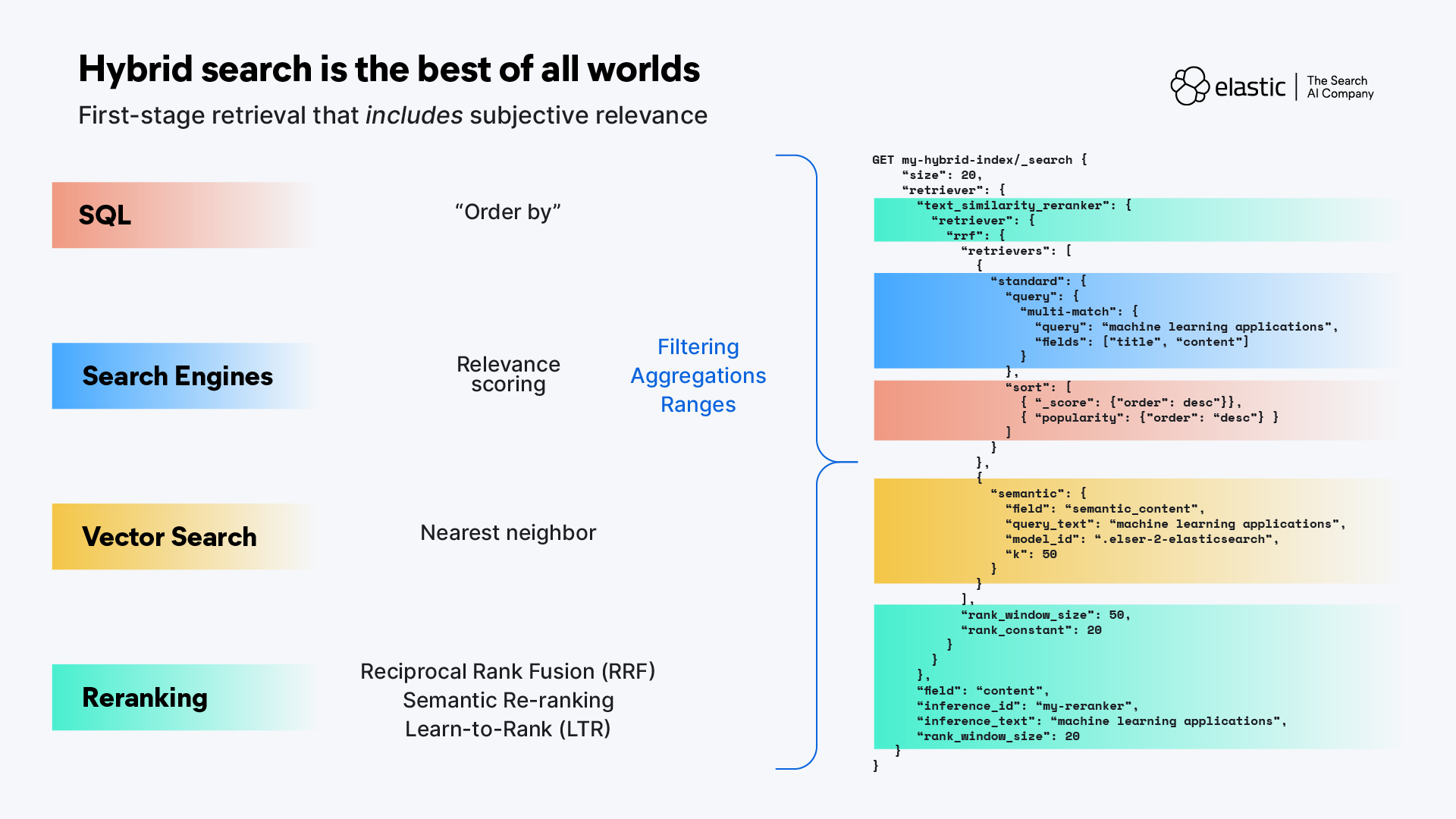Click the text_similarity_reranker code line
The height and width of the screenshot is (819, 1456).
[1024, 206]
